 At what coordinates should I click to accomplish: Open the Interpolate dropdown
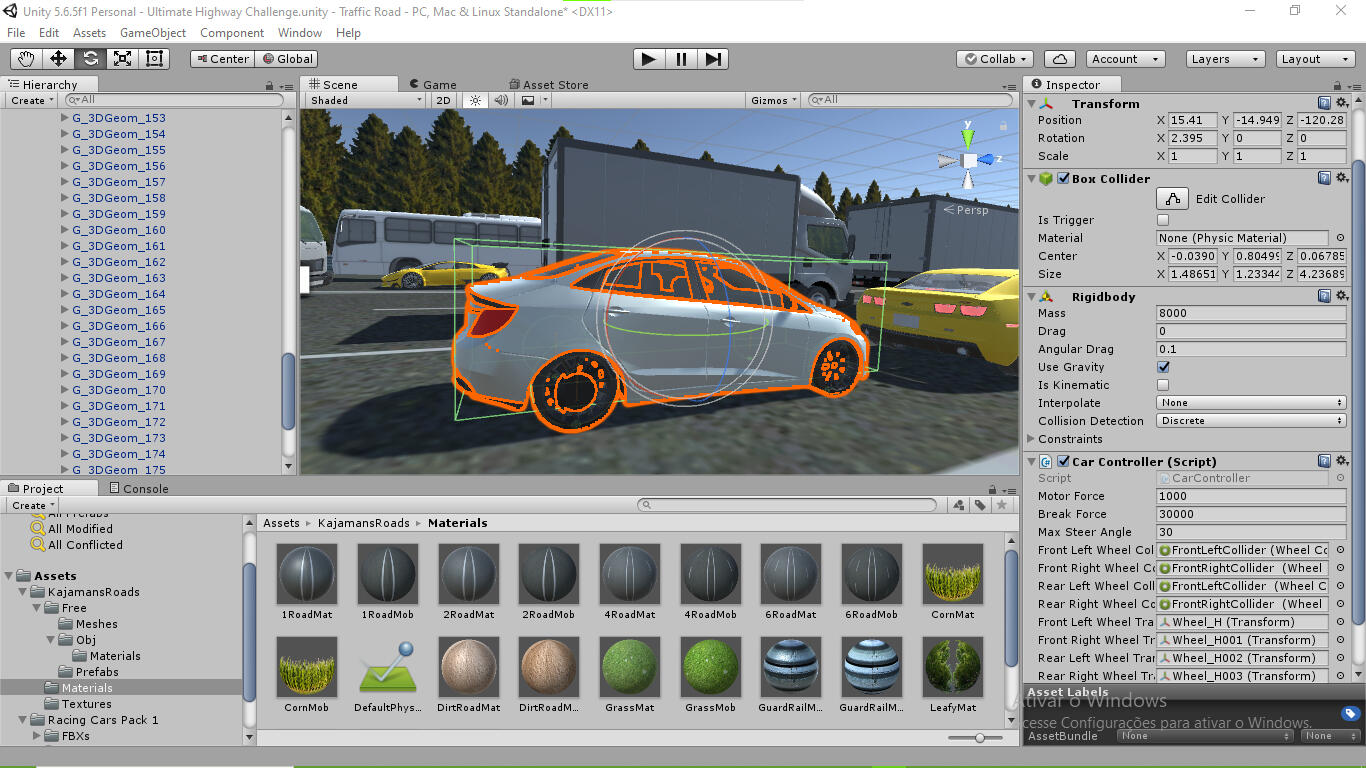pyautogui.click(x=1249, y=402)
